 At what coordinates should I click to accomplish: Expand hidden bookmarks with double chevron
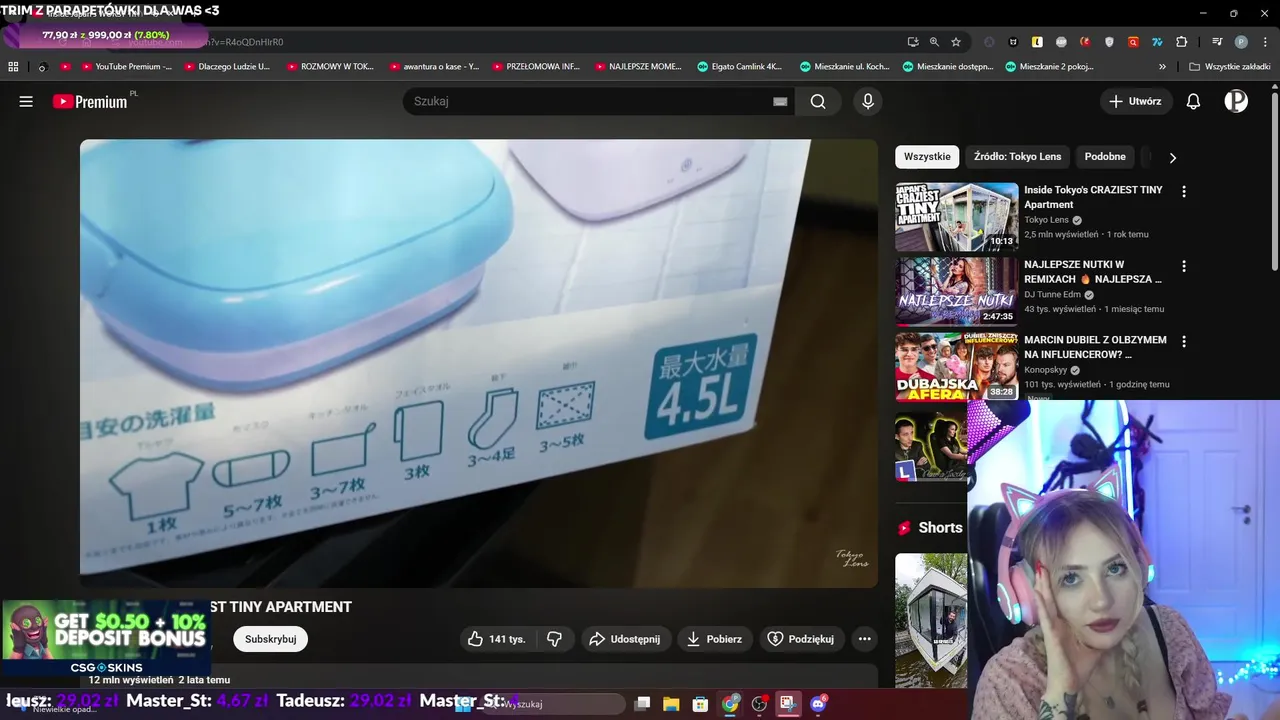1162,67
